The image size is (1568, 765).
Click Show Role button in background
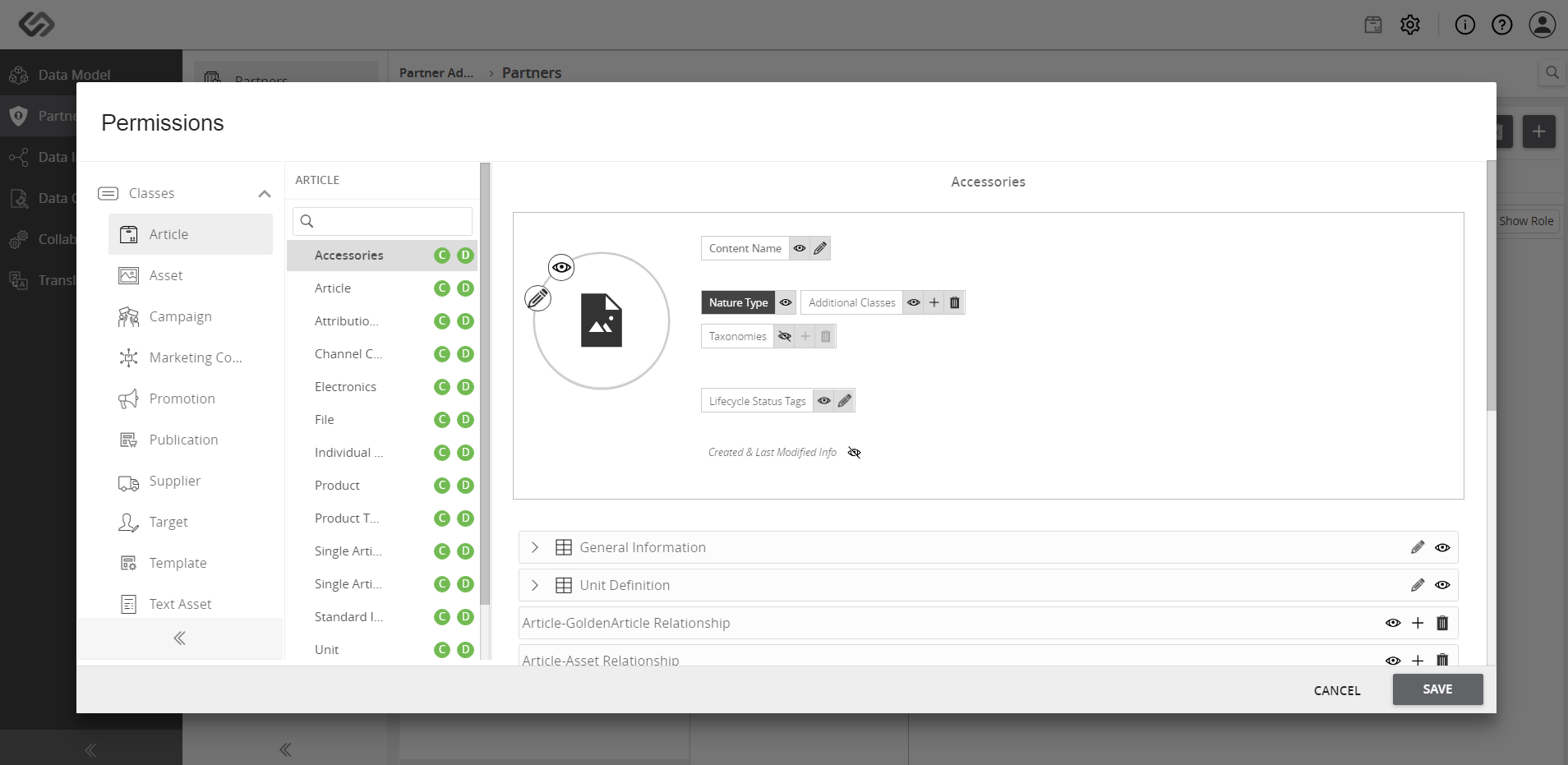click(1526, 221)
